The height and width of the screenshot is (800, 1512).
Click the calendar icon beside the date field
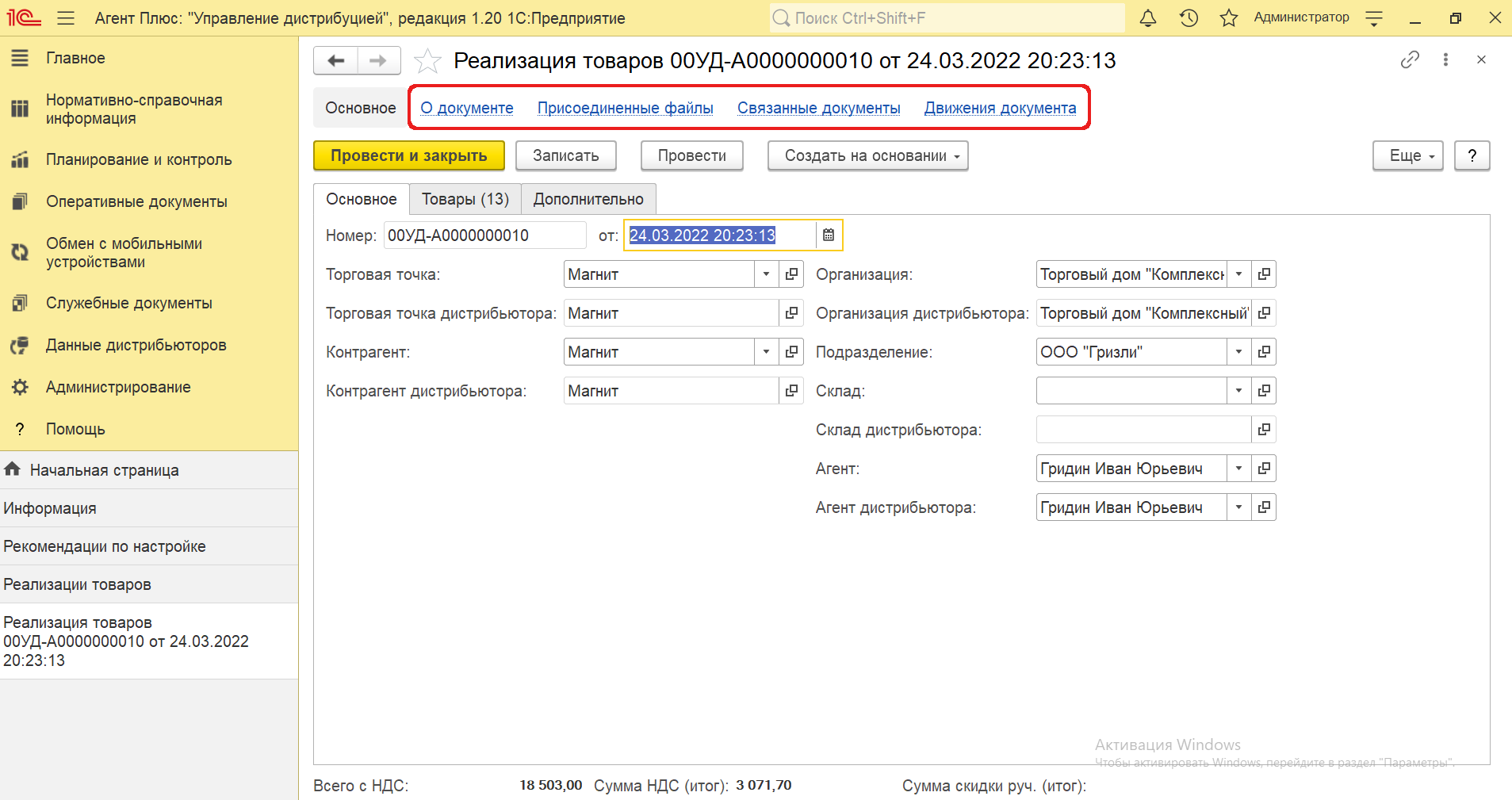pos(829,235)
